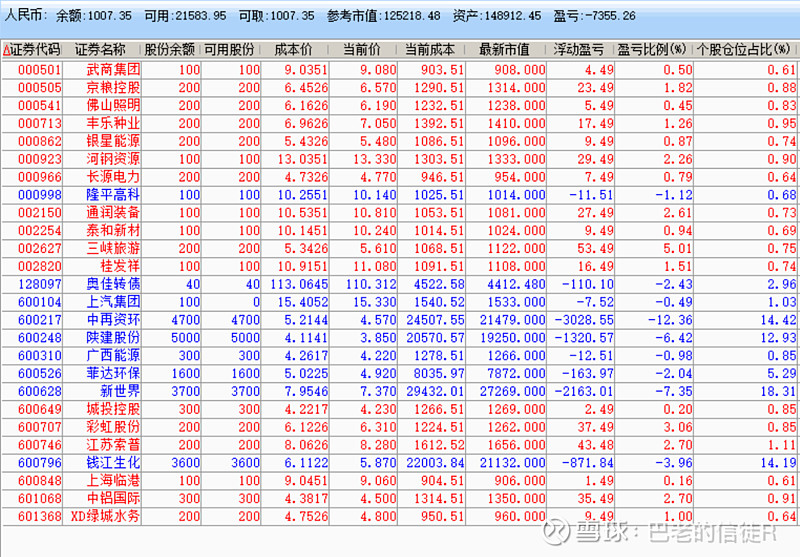Select stock code 000505

click(40, 88)
